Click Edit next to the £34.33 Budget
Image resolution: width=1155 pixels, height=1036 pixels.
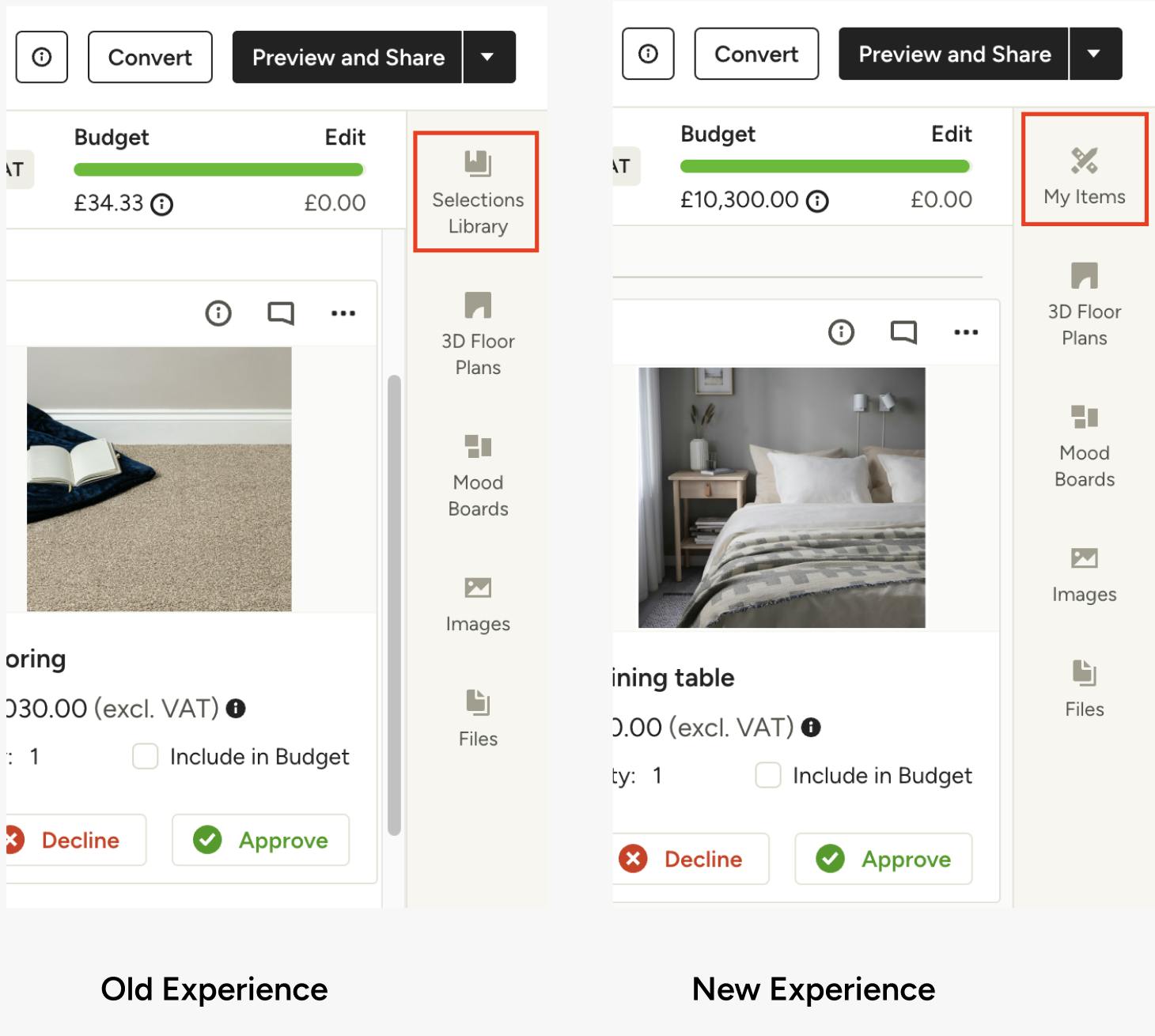[x=345, y=137]
